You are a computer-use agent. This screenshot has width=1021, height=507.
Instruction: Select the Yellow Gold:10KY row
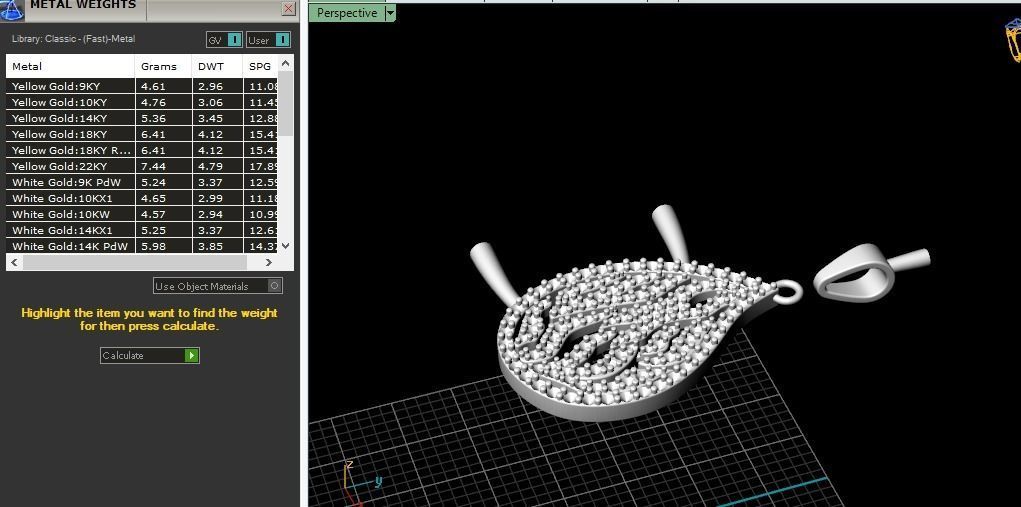(x=142, y=102)
